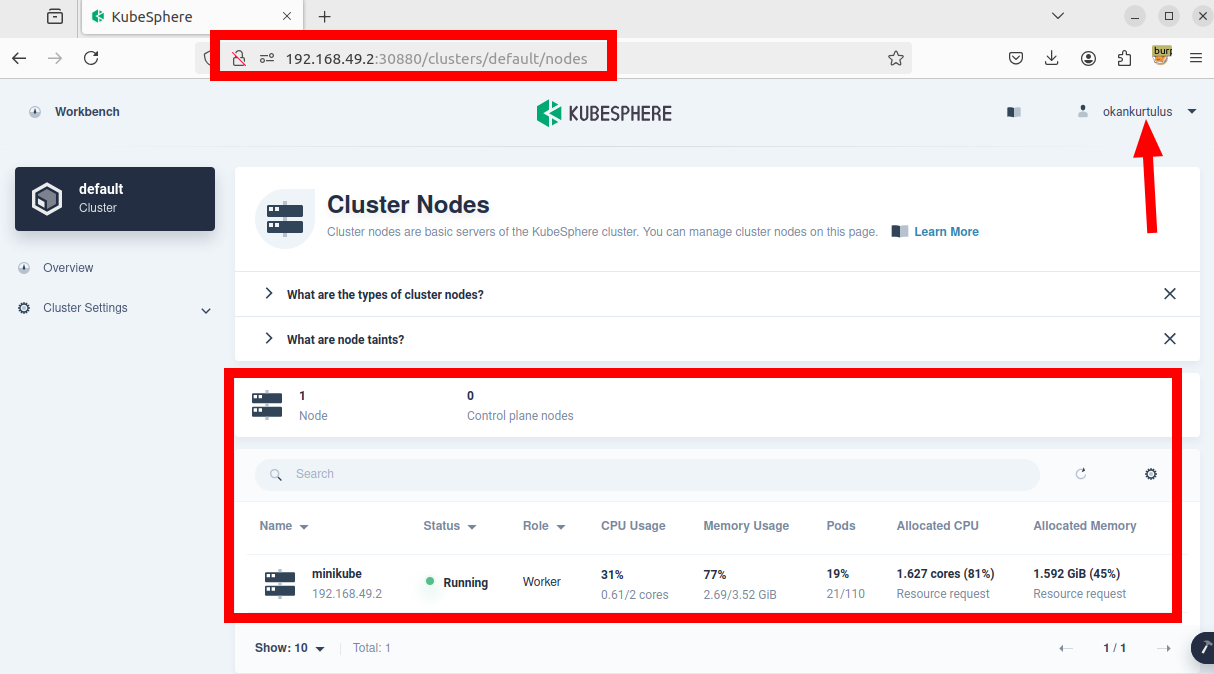
Task: Open the table column settings gear icon
Action: [x=1150, y=474]
